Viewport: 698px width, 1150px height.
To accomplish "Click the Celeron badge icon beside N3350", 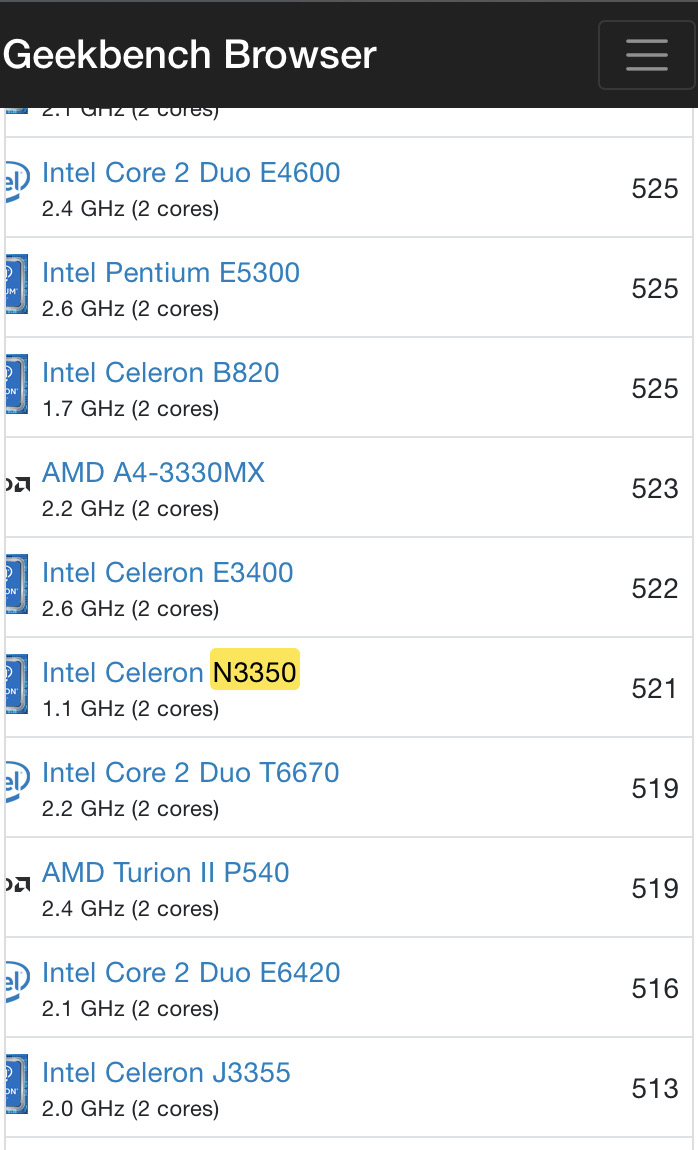I will (15, 683).
